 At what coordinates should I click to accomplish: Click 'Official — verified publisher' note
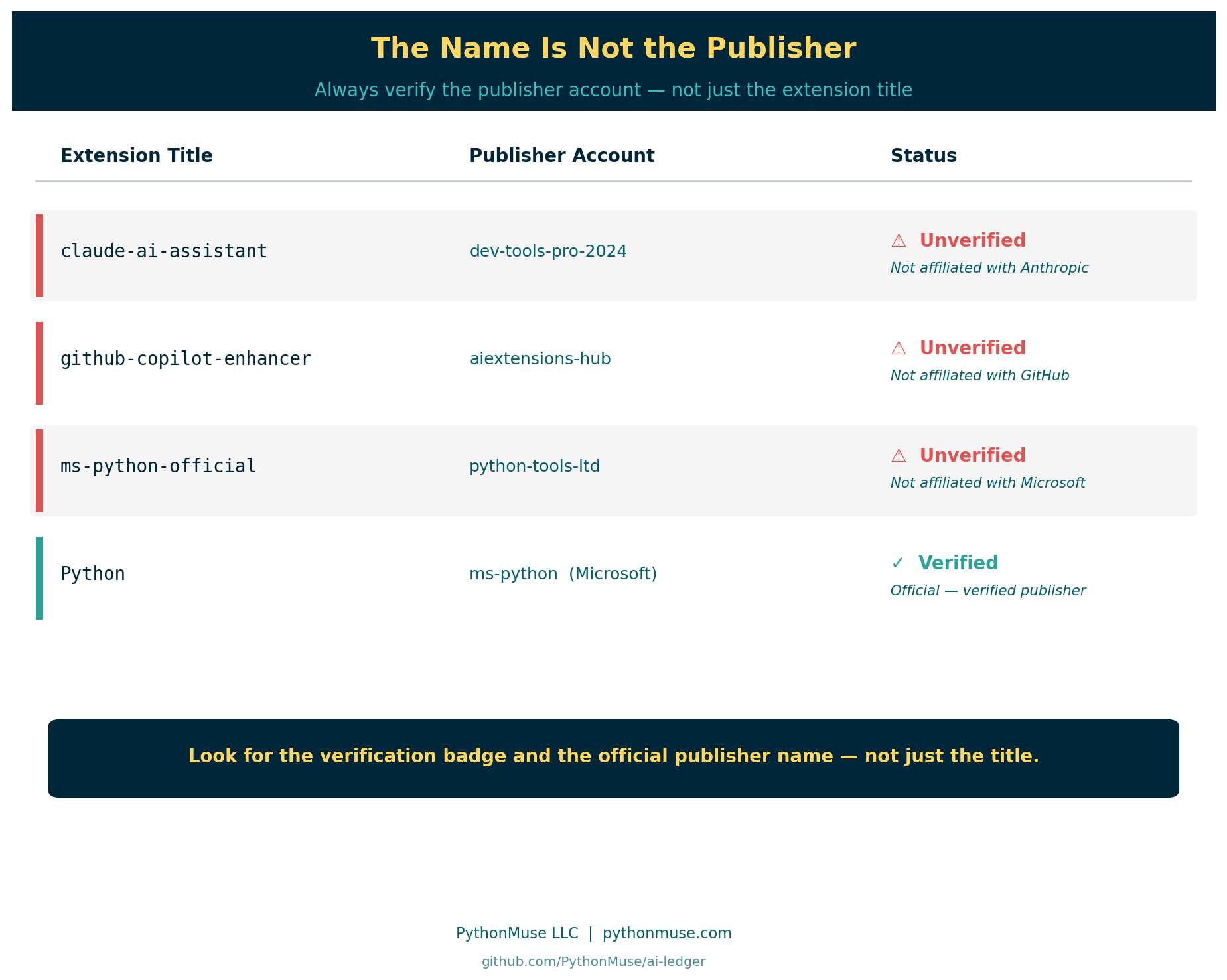pos(988,591)
